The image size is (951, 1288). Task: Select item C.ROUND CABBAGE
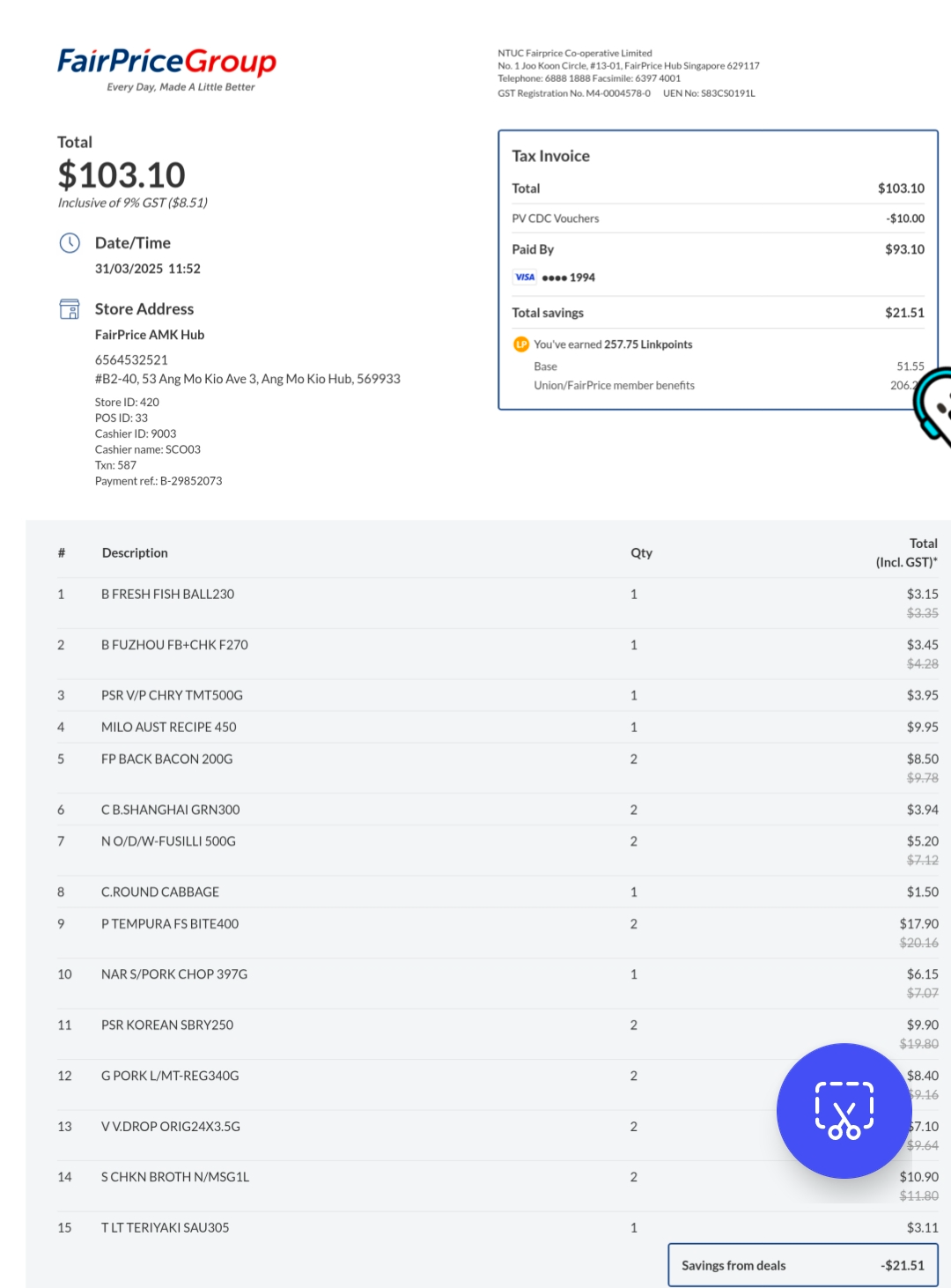click(160, 892)
